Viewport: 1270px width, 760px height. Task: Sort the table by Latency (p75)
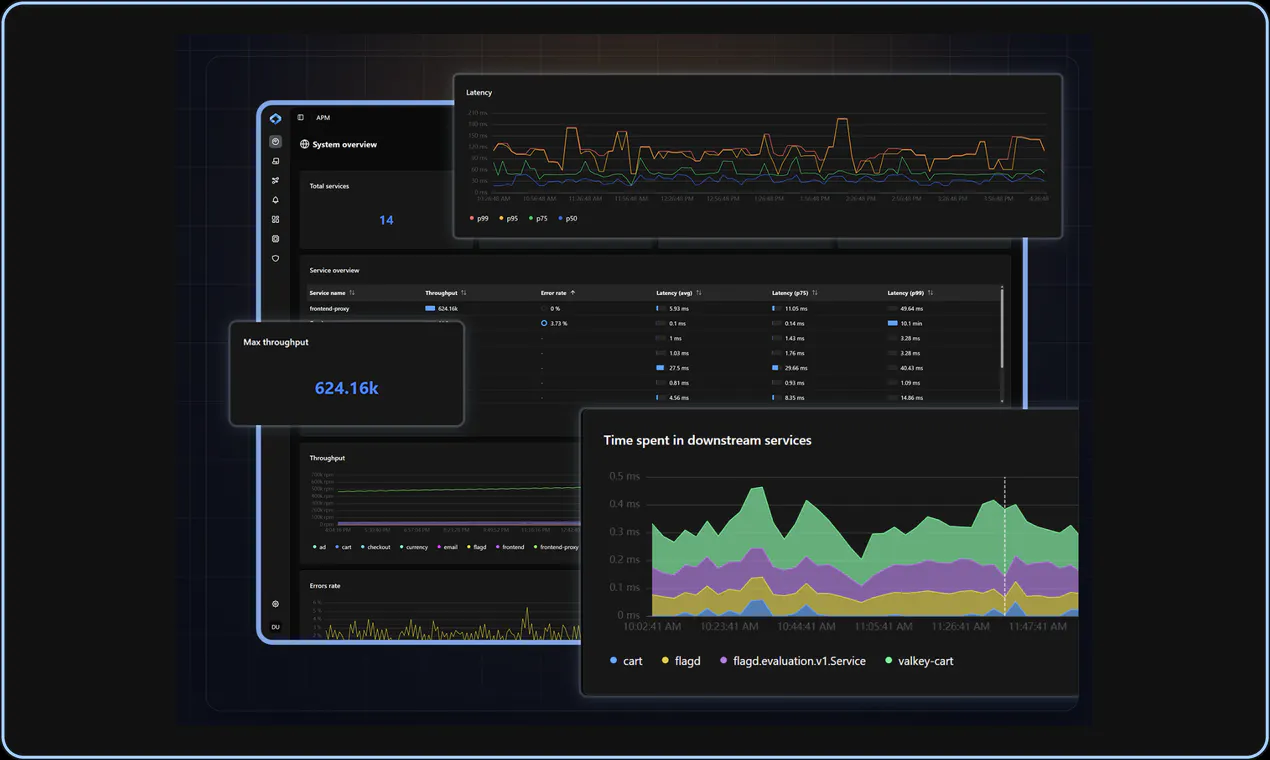[x=795, y=293]
